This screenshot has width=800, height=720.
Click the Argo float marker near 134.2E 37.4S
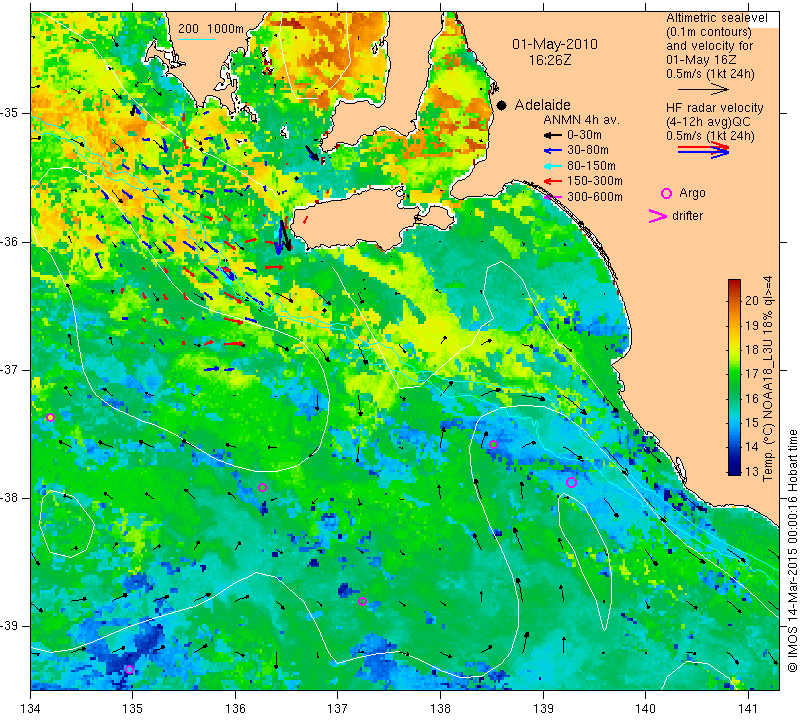pyautogui.click(x=50, y=417)
